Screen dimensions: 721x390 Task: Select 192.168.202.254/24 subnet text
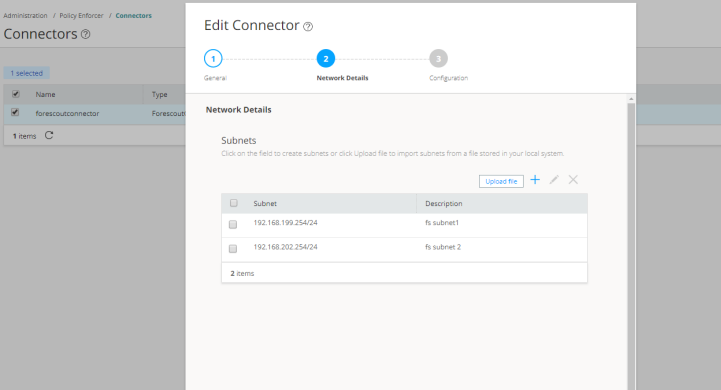(x=285, y=247)
